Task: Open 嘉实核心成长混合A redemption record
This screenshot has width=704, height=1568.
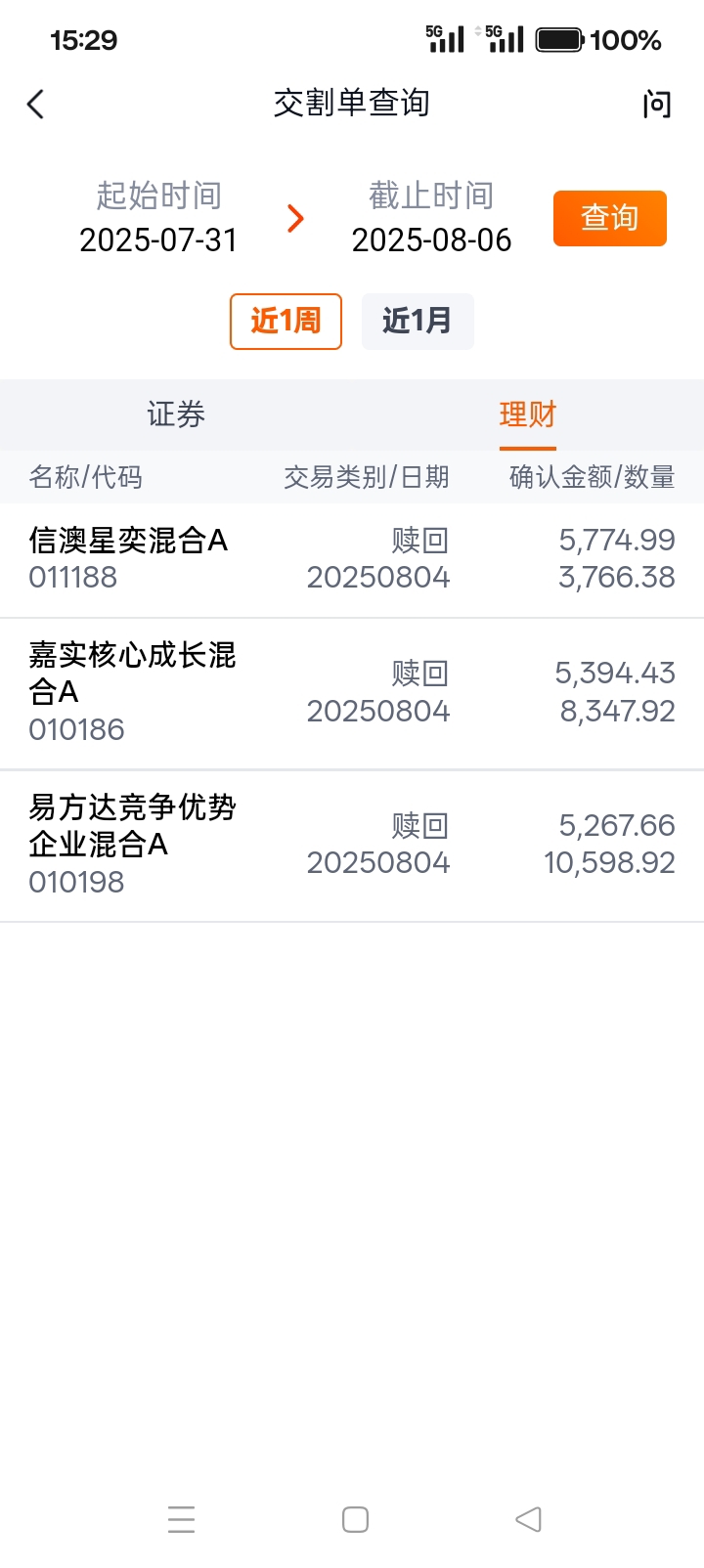Action: (352, 693)
